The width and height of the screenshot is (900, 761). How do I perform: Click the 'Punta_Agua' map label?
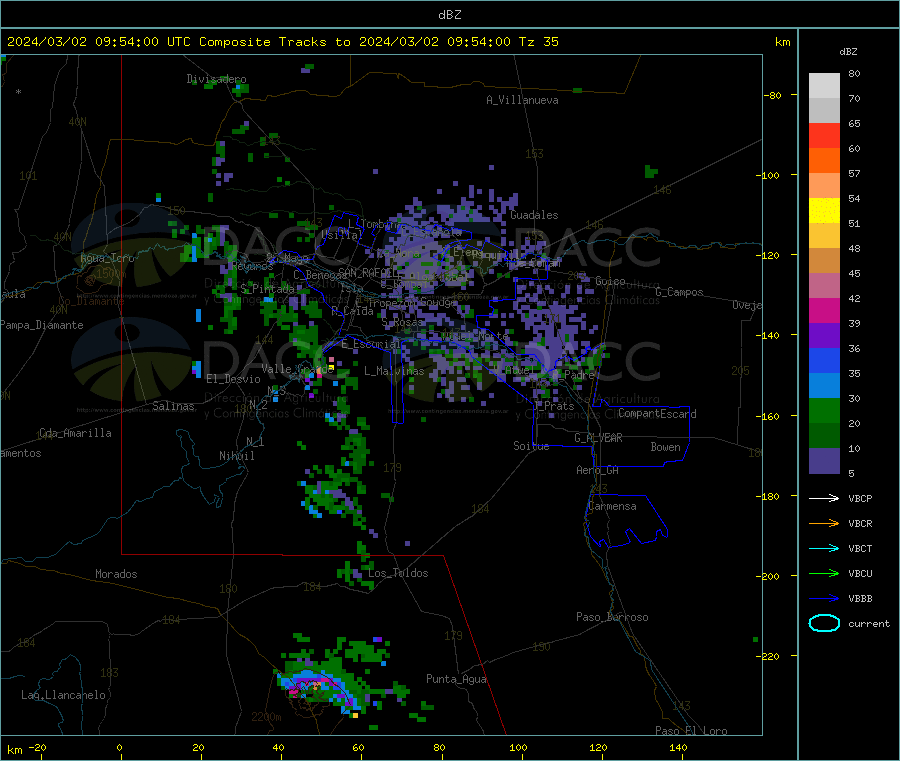point(456,679)
